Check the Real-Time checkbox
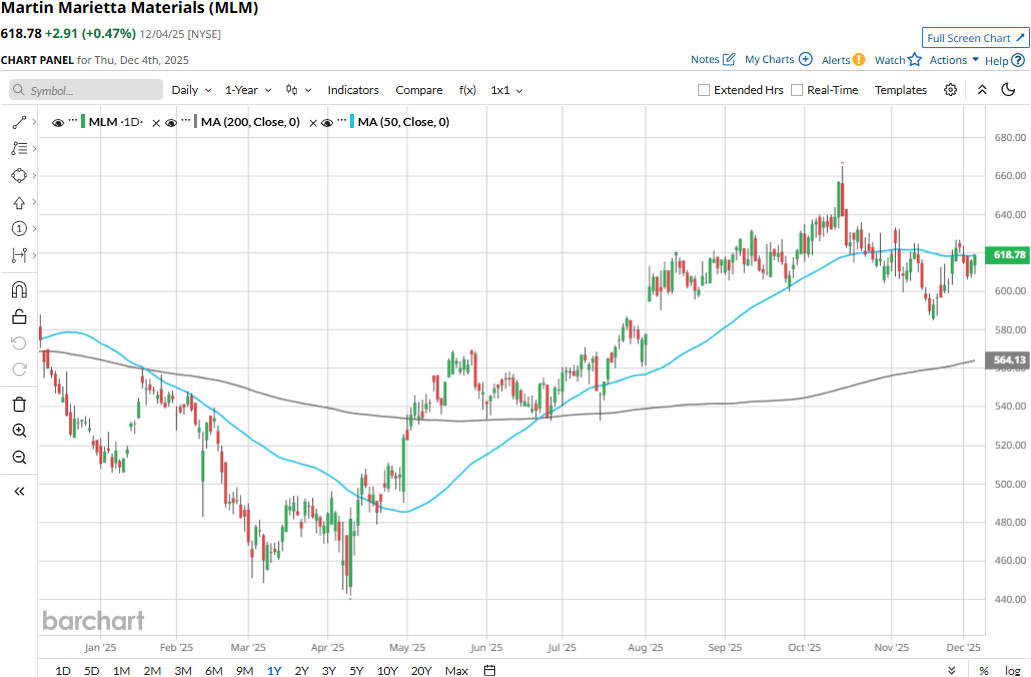 coord(797,90)
